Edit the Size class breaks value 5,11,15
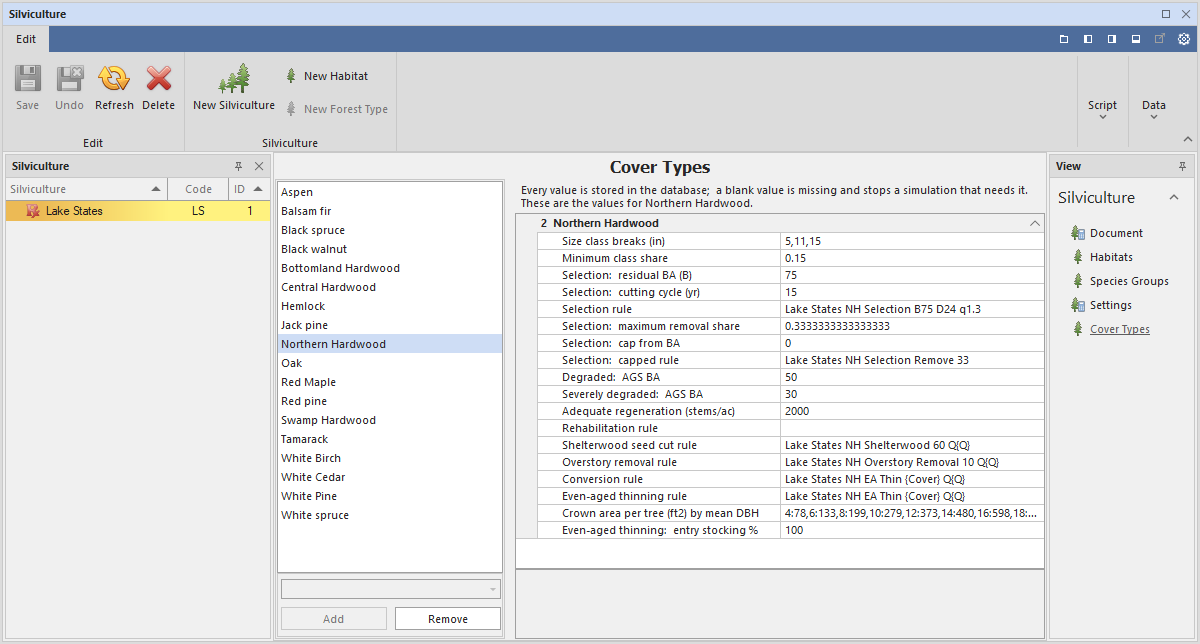This screenshot has width=1200, height=644. (911, 241)
